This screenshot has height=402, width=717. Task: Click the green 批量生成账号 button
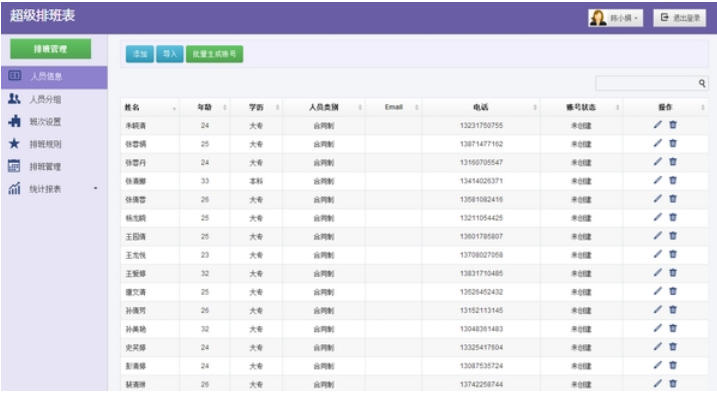click(x=215, y=54)
